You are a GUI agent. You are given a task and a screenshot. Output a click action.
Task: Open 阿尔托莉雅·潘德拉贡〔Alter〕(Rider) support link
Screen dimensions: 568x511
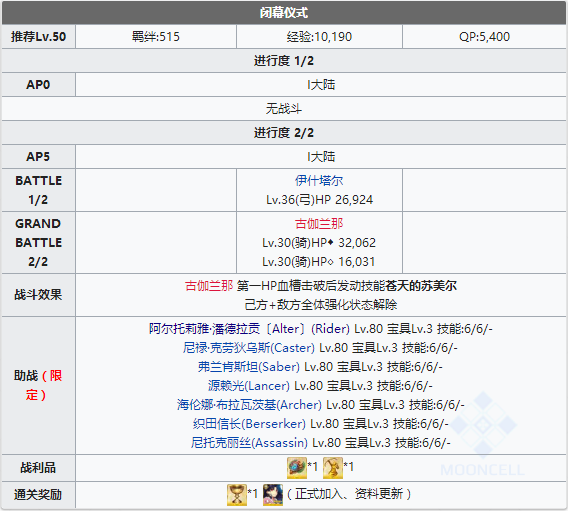pyautogui.click(x=249, y=329)
